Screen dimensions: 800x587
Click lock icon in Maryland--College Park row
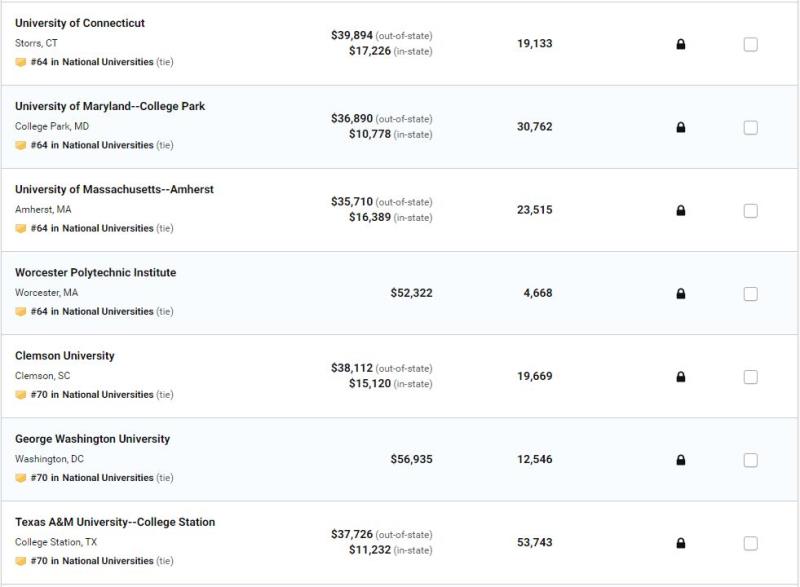pyautogui.click(x=681, y=127)
